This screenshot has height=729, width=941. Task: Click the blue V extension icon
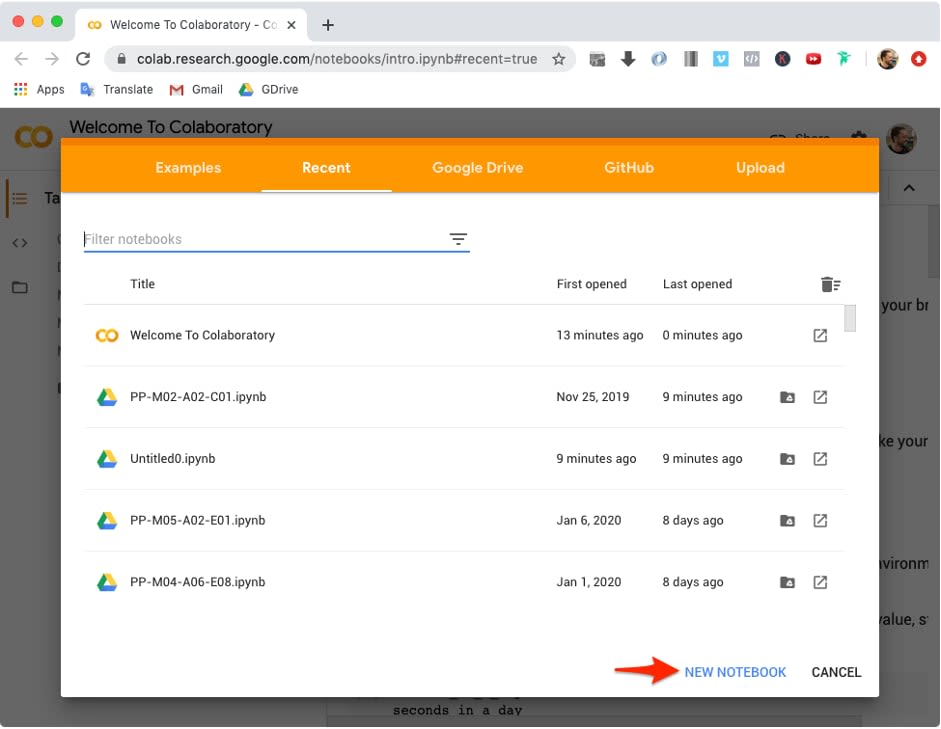720,59
